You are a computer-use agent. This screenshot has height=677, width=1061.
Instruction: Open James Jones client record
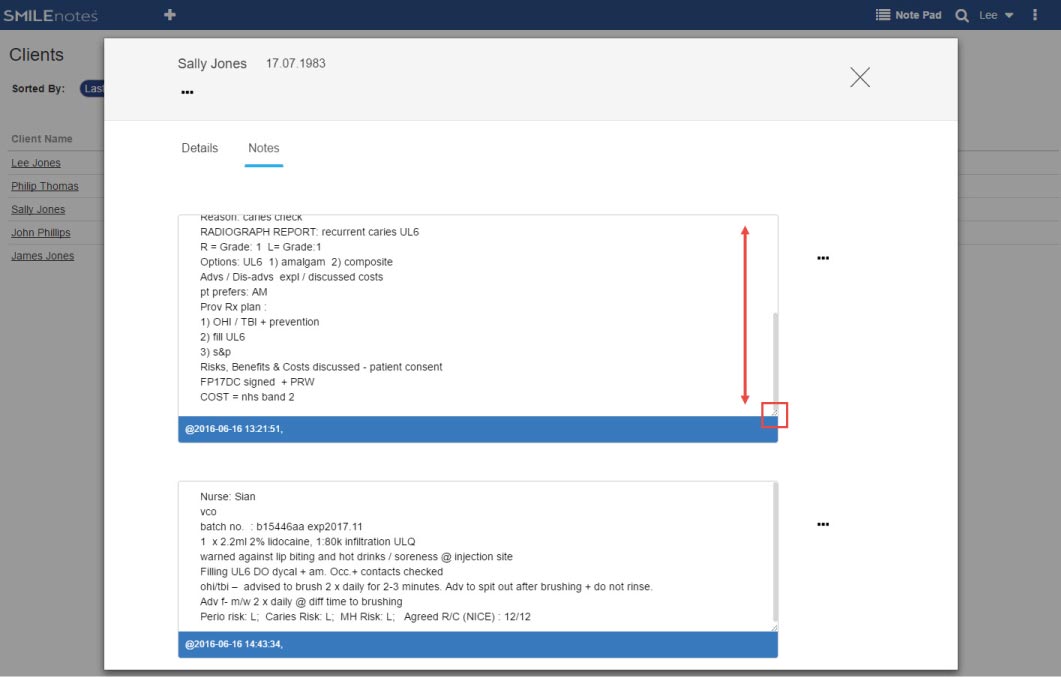click(x=42, y=256)
